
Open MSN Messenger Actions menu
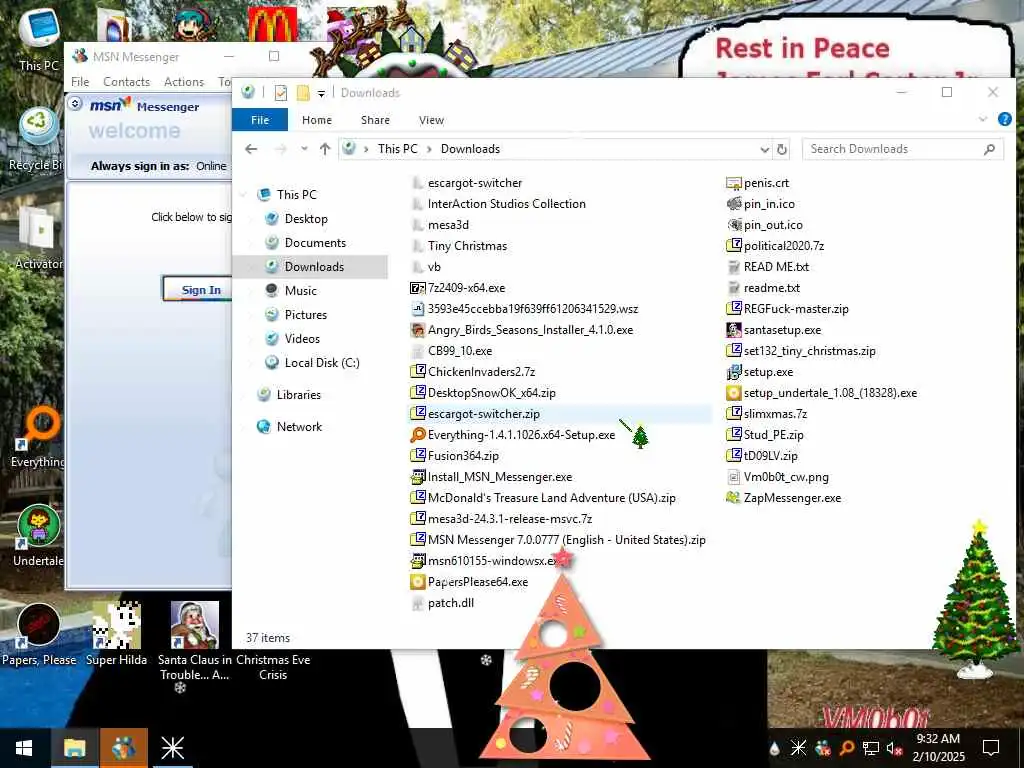(184, 82)
